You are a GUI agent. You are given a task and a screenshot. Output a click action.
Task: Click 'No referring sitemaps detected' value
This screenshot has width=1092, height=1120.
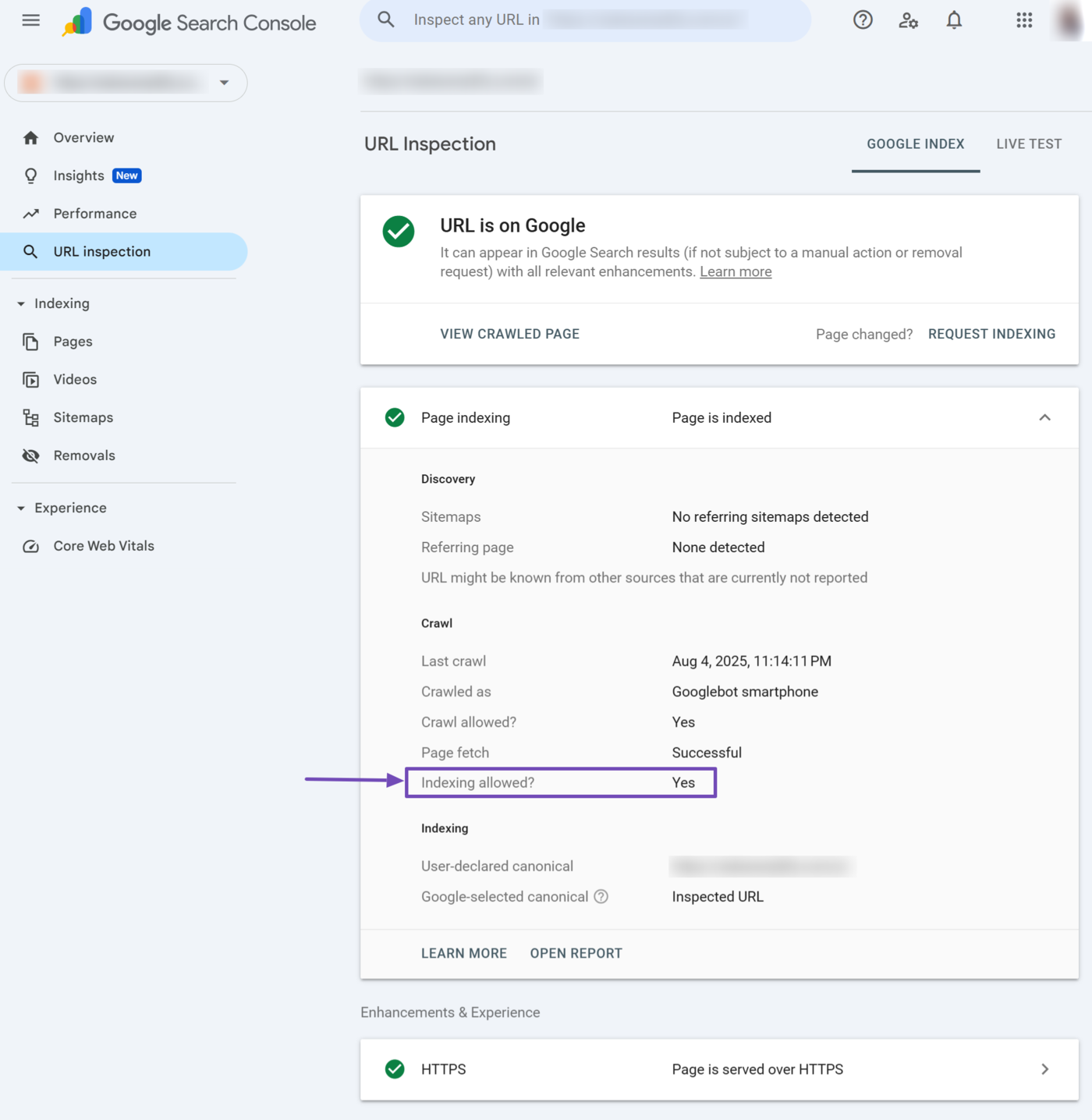pyautogui.click(x=770, y=517)
